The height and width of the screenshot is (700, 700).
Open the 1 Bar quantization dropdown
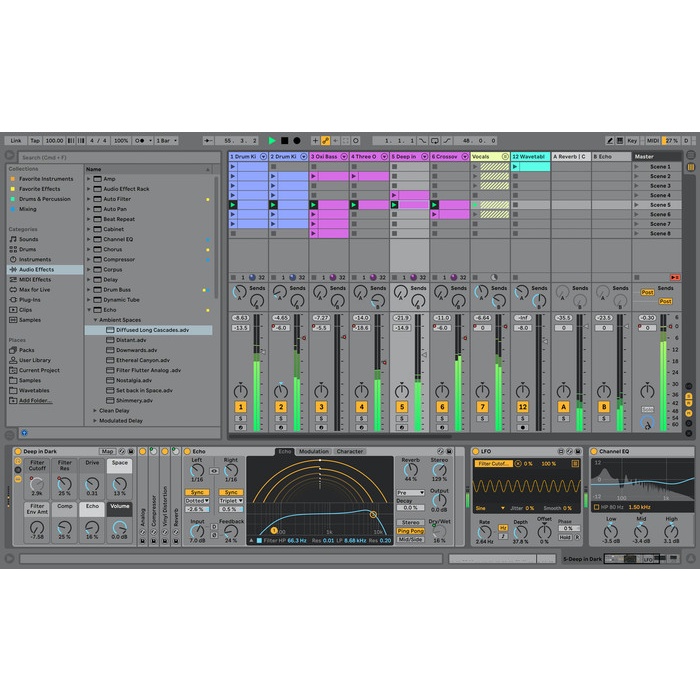[x=167, y=141]
